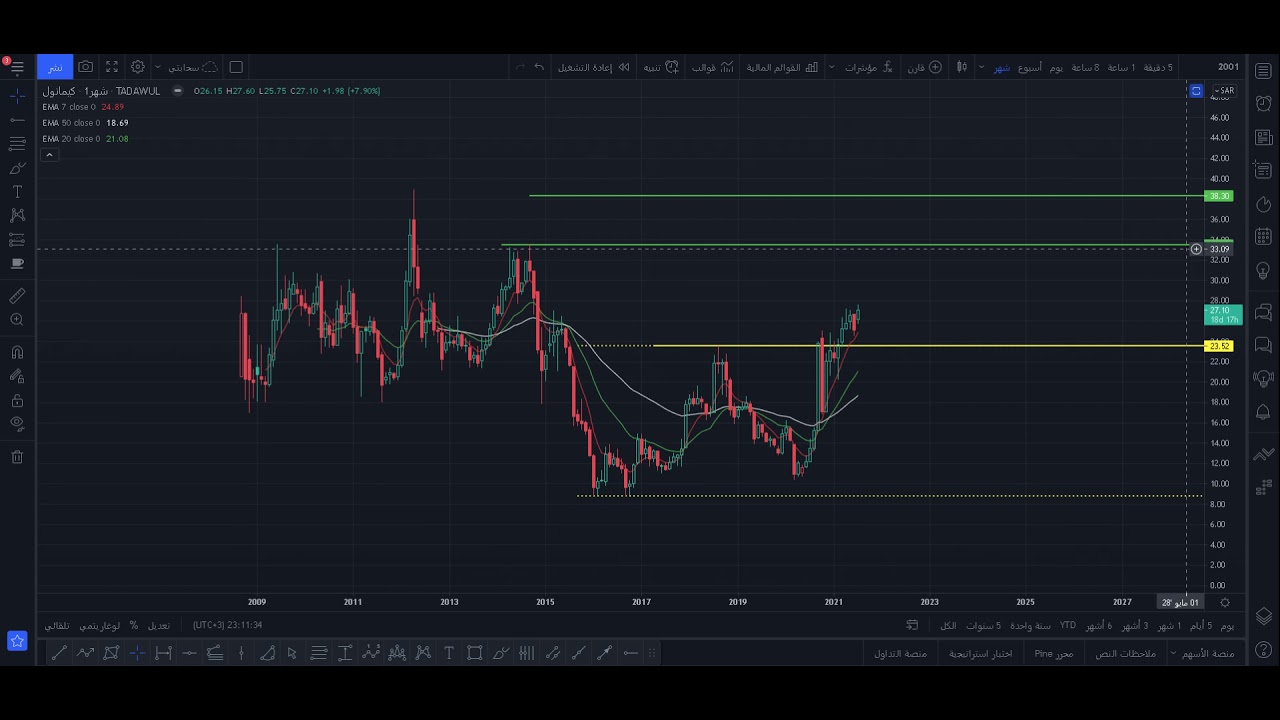
Task: Toggle logarithmic scale
Action: tap(102, 625)
